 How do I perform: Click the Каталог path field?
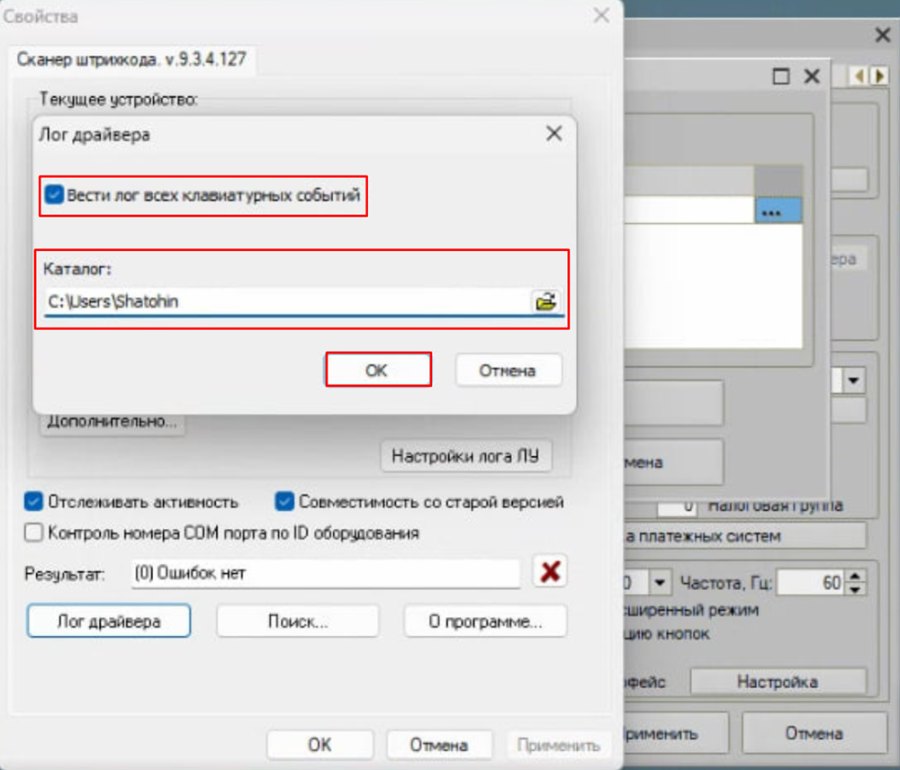coord(287,301)
